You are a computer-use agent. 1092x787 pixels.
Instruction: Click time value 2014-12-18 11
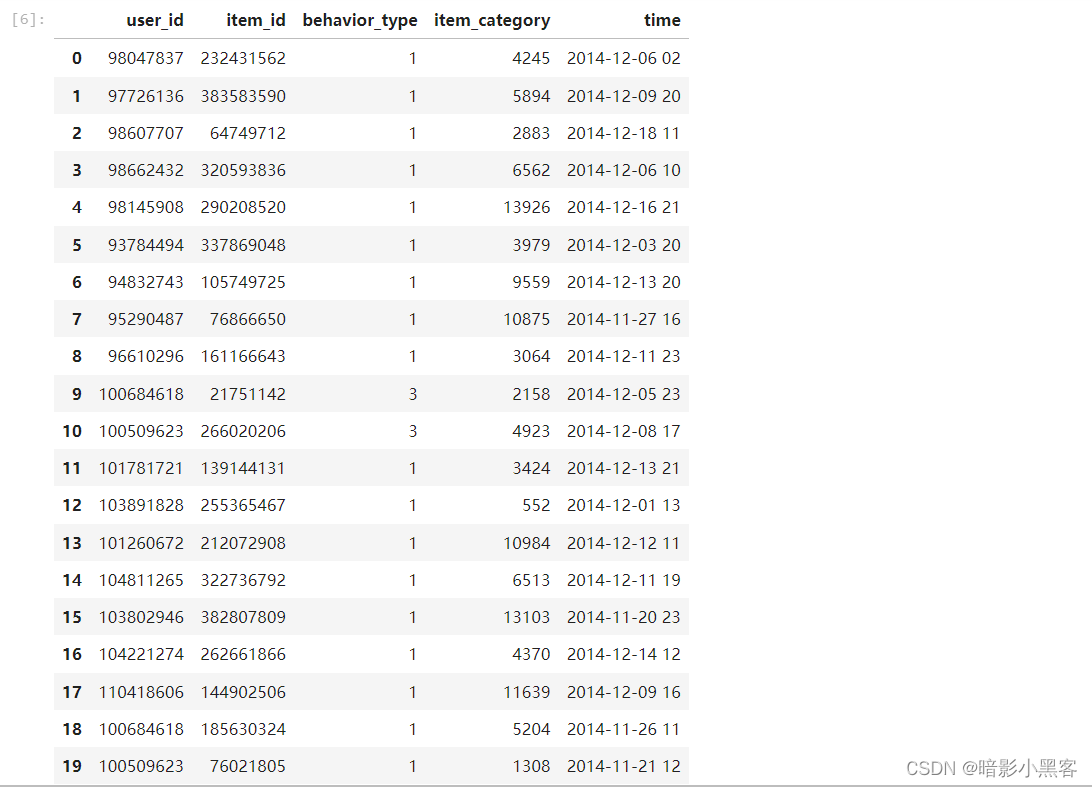(623, 133)
